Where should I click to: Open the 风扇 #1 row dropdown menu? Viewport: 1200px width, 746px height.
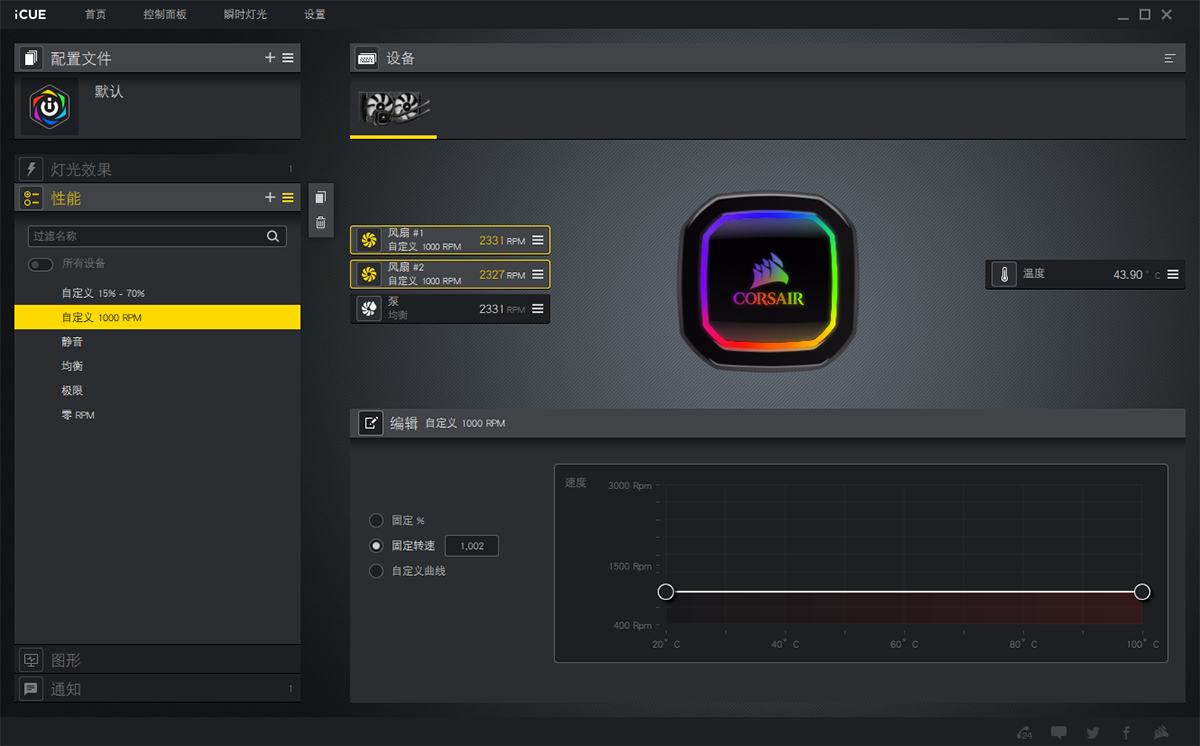538,240
